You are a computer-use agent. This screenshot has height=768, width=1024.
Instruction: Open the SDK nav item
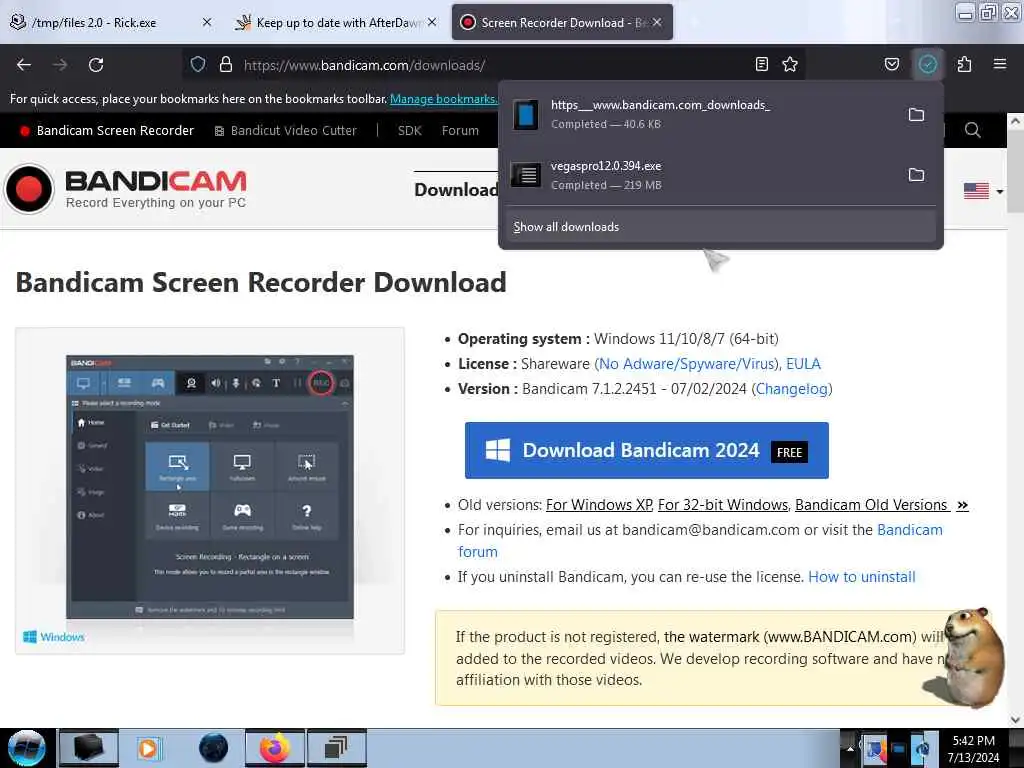409,131
